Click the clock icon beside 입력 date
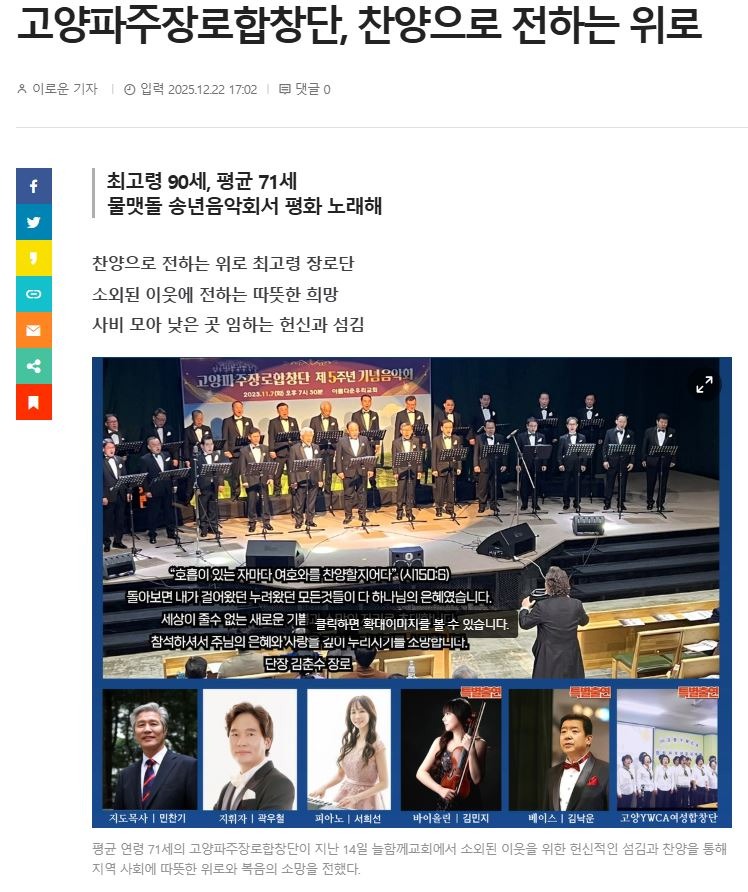 (x=130, y=89)
